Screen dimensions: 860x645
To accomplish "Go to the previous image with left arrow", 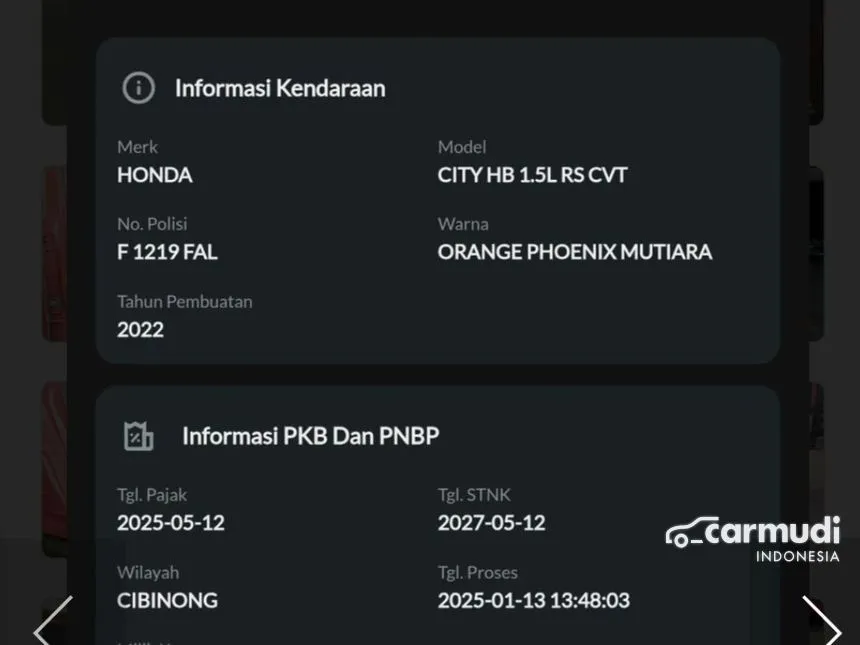I will click(52, 622).
